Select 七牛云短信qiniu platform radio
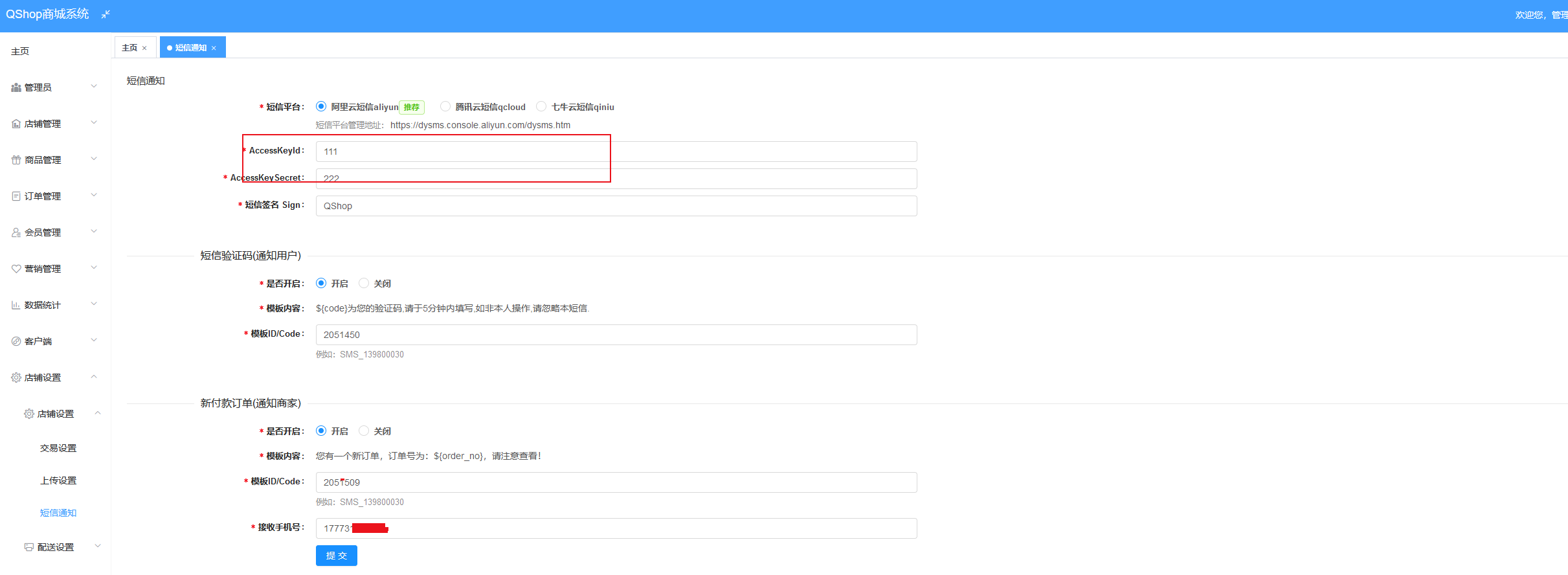1568x575 pixels. click(541, 106)
